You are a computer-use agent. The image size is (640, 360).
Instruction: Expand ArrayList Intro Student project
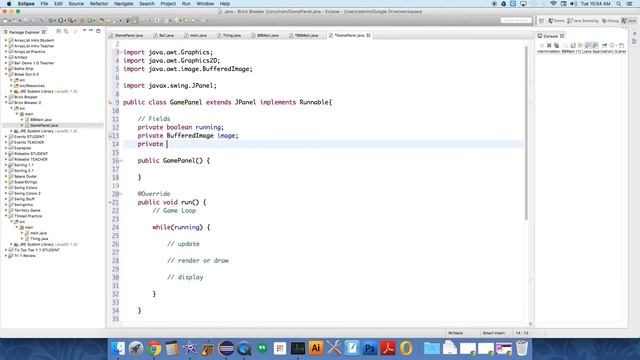[6, 40]
